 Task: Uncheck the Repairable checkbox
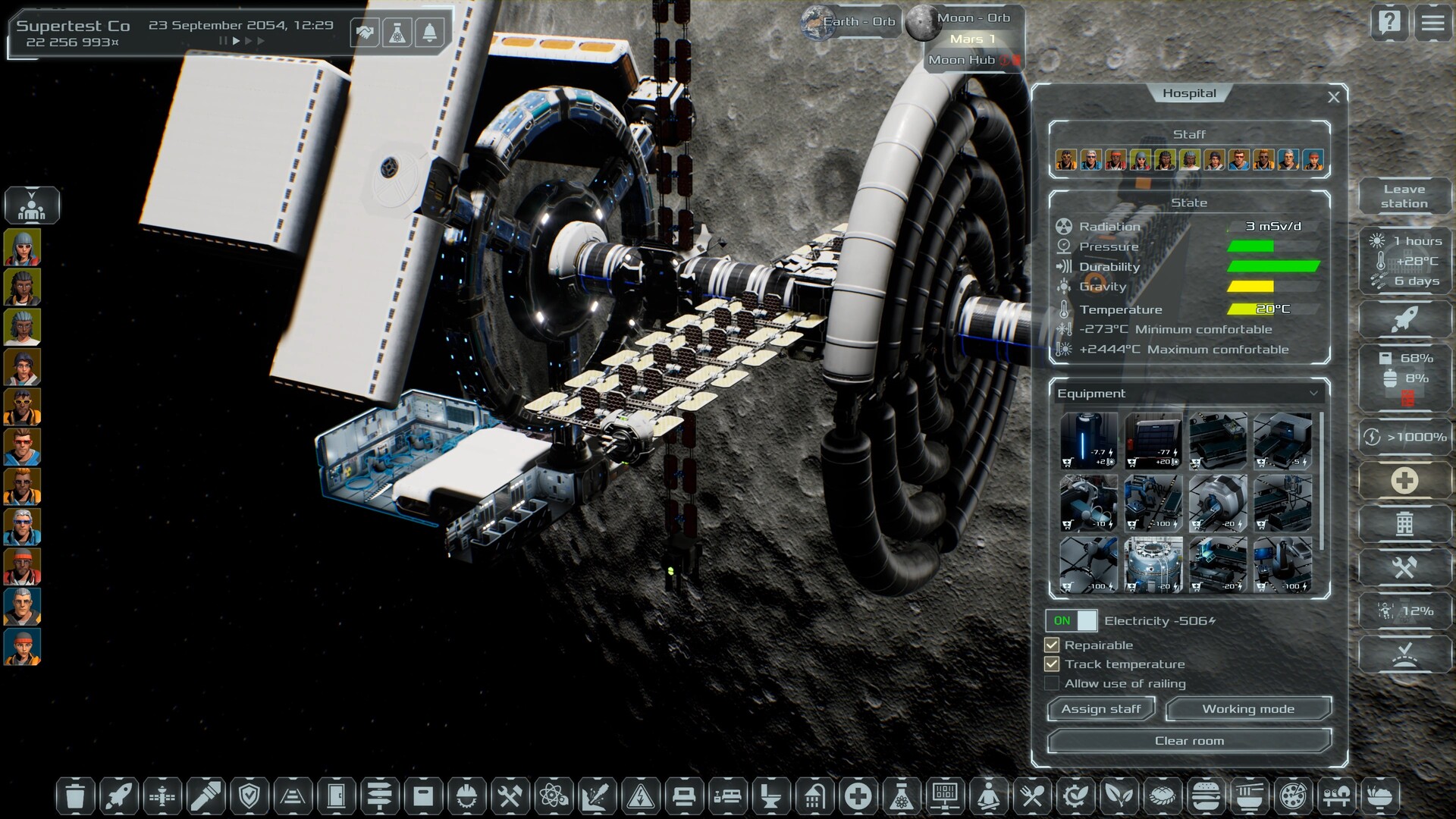click(1053, 645)
